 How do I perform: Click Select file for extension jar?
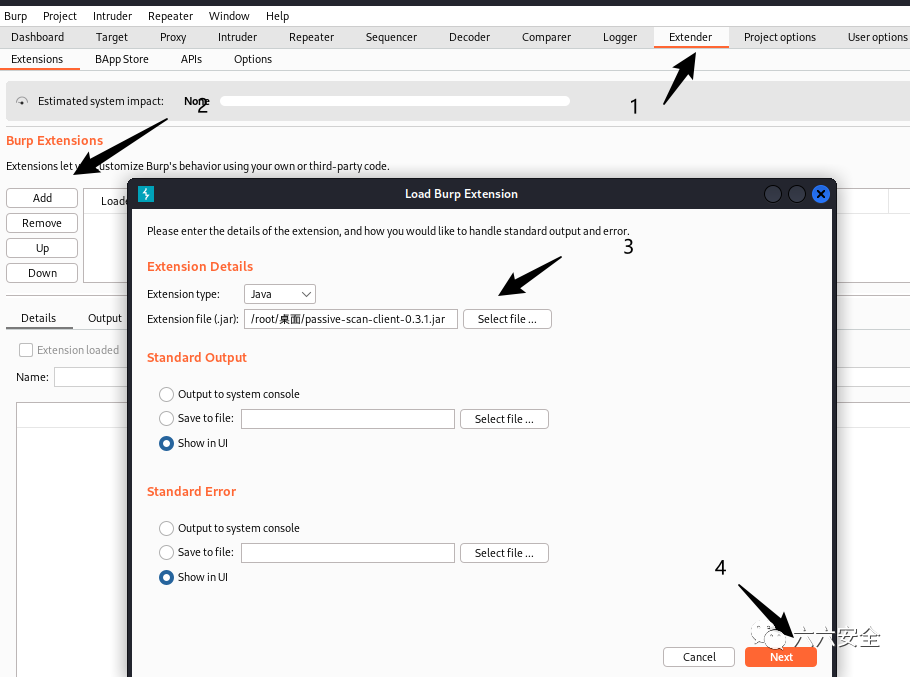click(x=507, y=319)
